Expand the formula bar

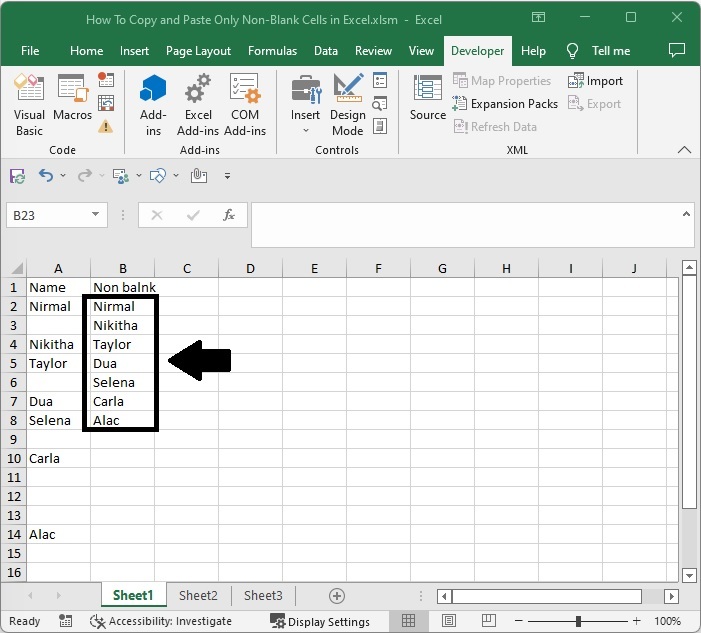tap(686, 214)
